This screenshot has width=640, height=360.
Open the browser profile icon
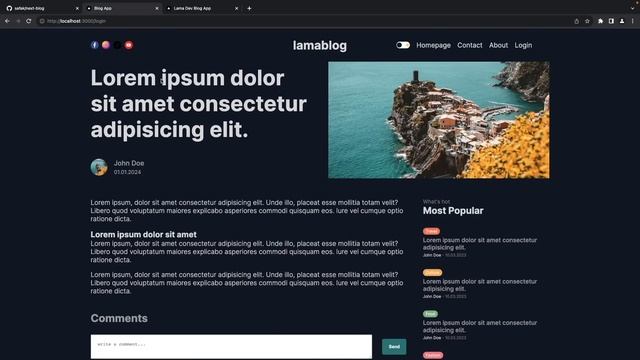point(622,21)
